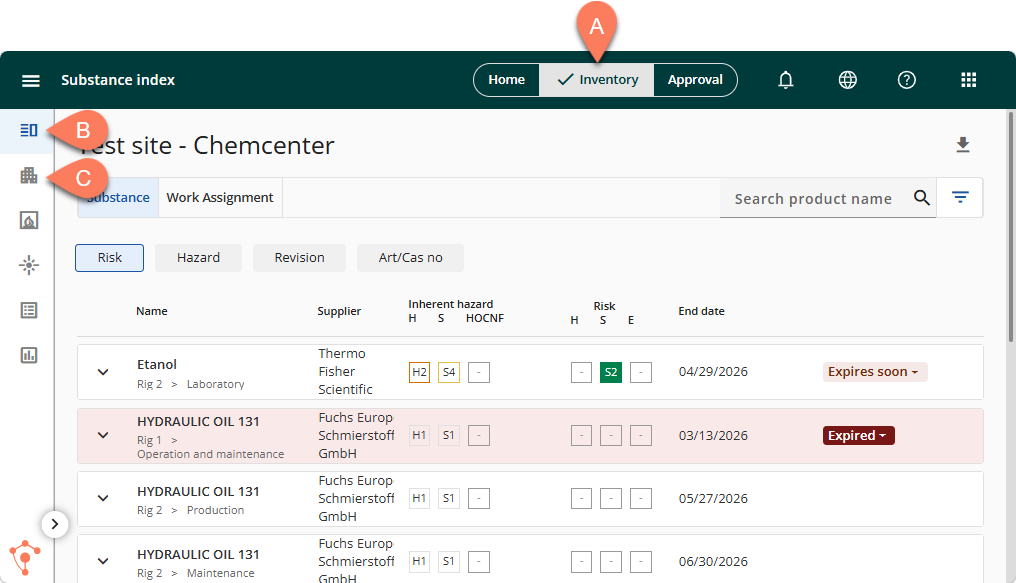The width and height of the screenshot is (1016, 583).
Task: Switch to the Work Assignment tab
Action: tap(220, 198)
